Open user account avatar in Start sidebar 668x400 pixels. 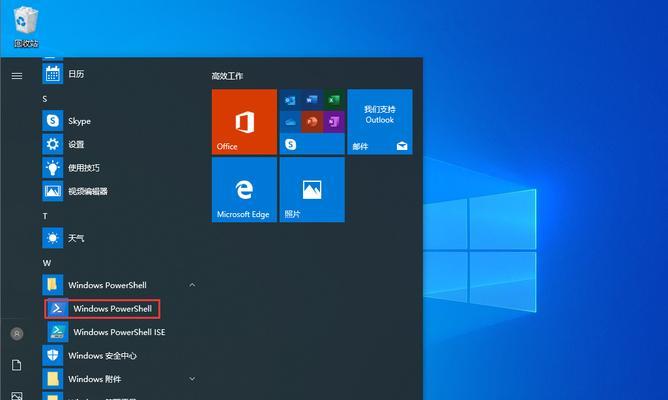pyautogui.click(x=17, y=334)
